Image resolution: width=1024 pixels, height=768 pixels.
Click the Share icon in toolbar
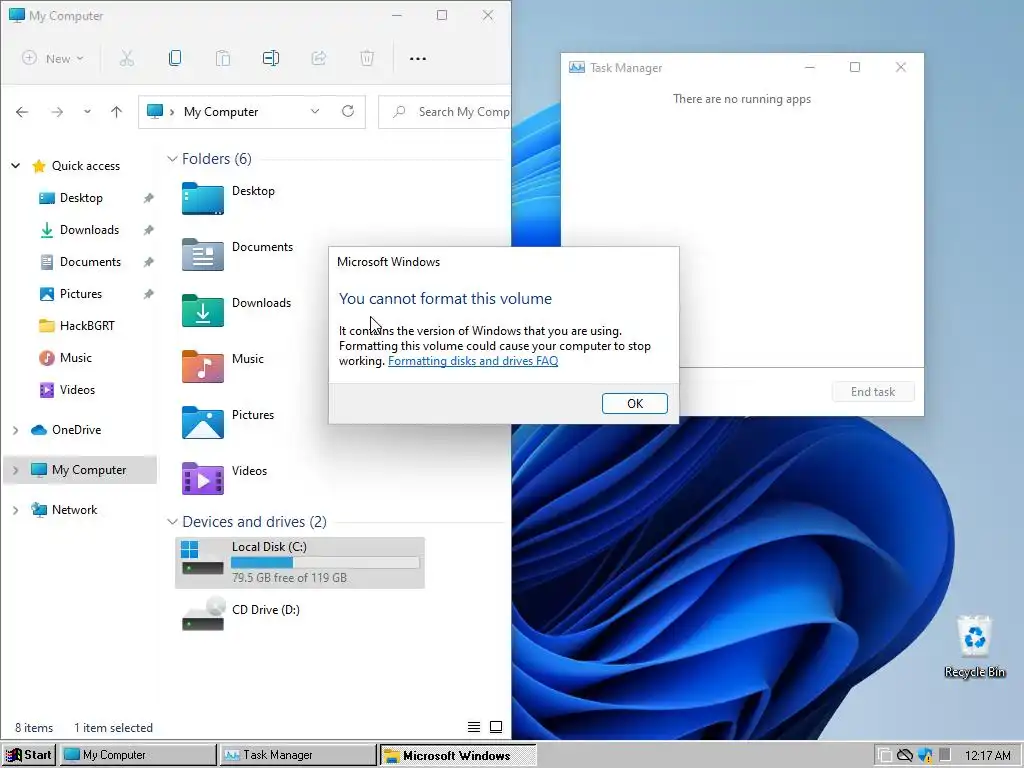pos(319,58)
